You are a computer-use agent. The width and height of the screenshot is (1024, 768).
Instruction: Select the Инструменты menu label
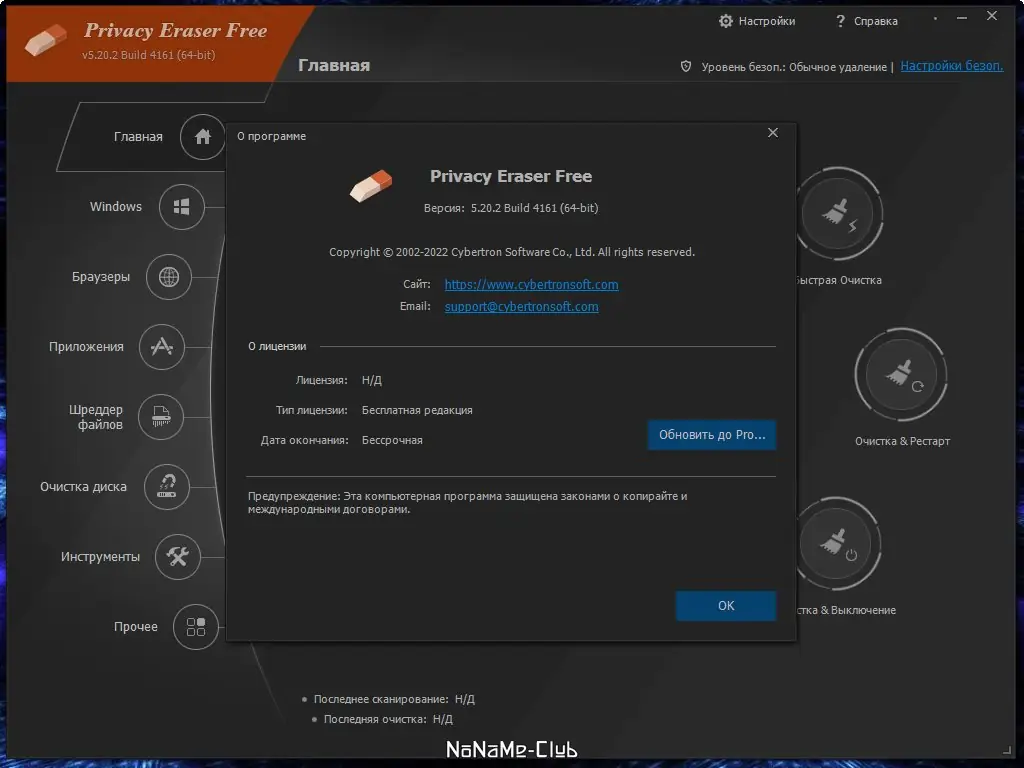pos(100,556)
